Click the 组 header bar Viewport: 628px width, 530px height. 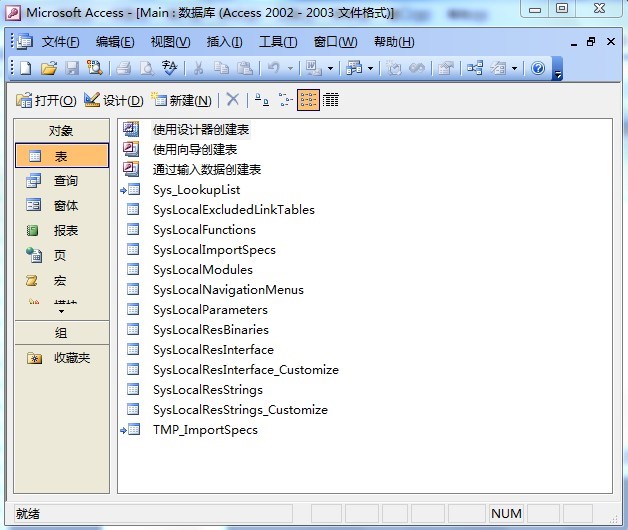[x=62, y=333]
